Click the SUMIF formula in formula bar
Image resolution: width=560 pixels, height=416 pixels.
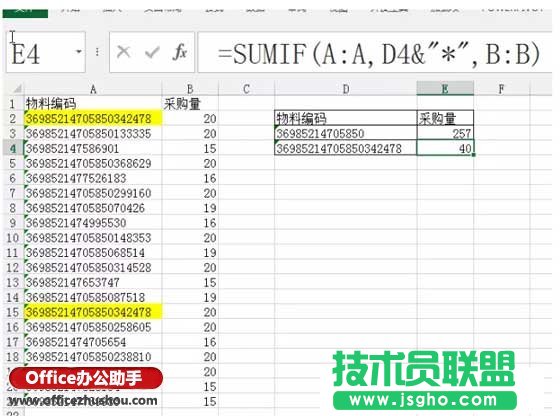[378, 54]
